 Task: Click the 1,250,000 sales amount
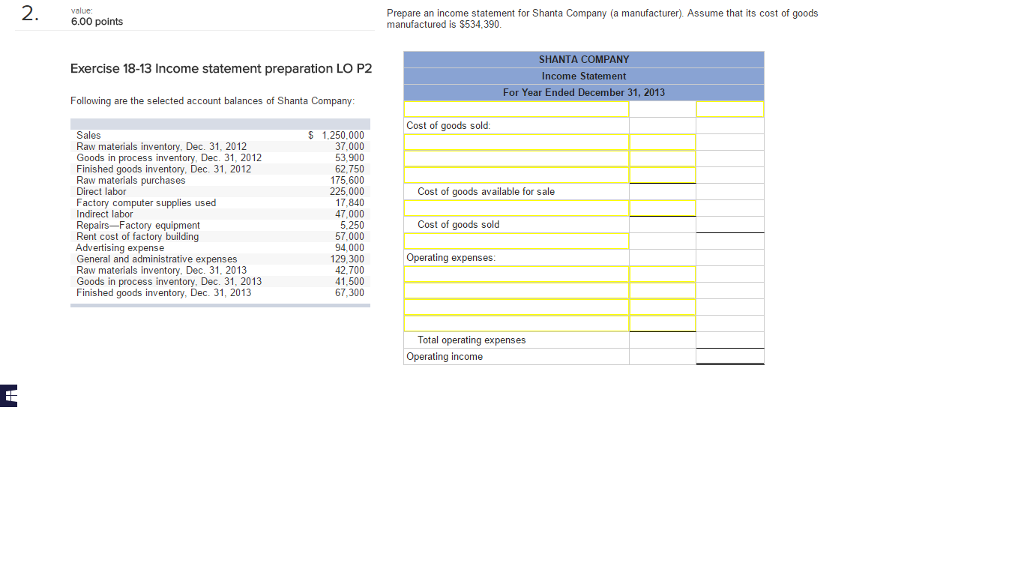pyautogui.click(x=343, y=135)
